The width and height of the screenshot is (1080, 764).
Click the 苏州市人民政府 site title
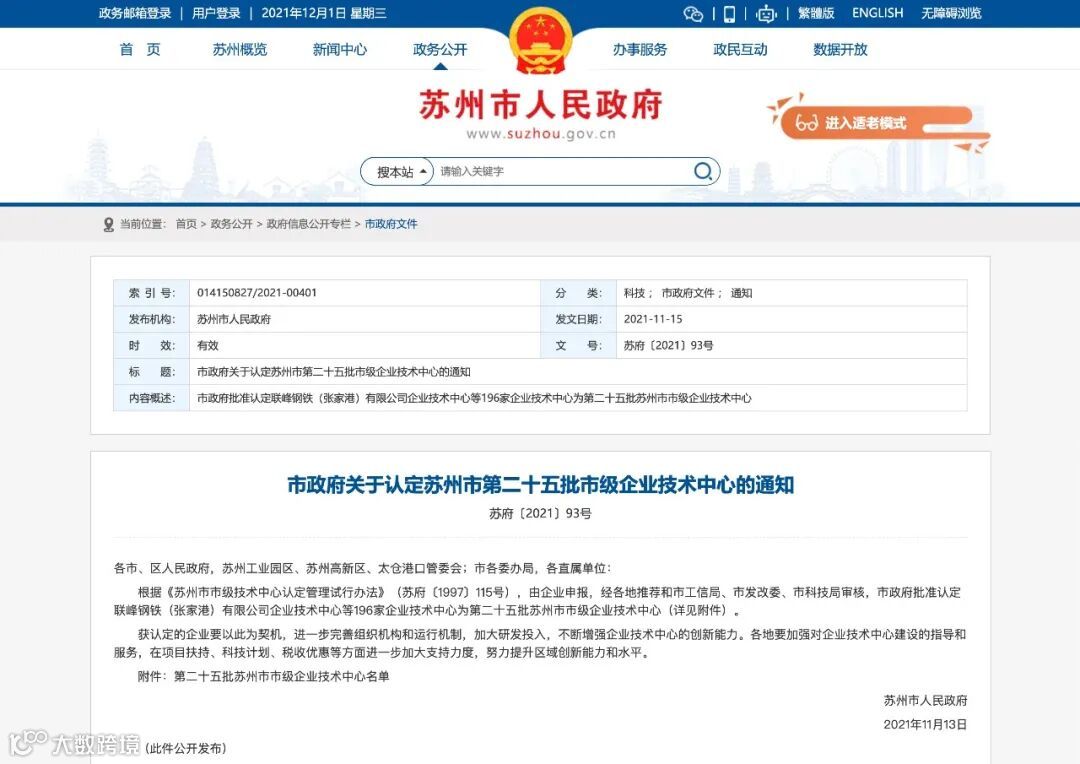(541, 105)
